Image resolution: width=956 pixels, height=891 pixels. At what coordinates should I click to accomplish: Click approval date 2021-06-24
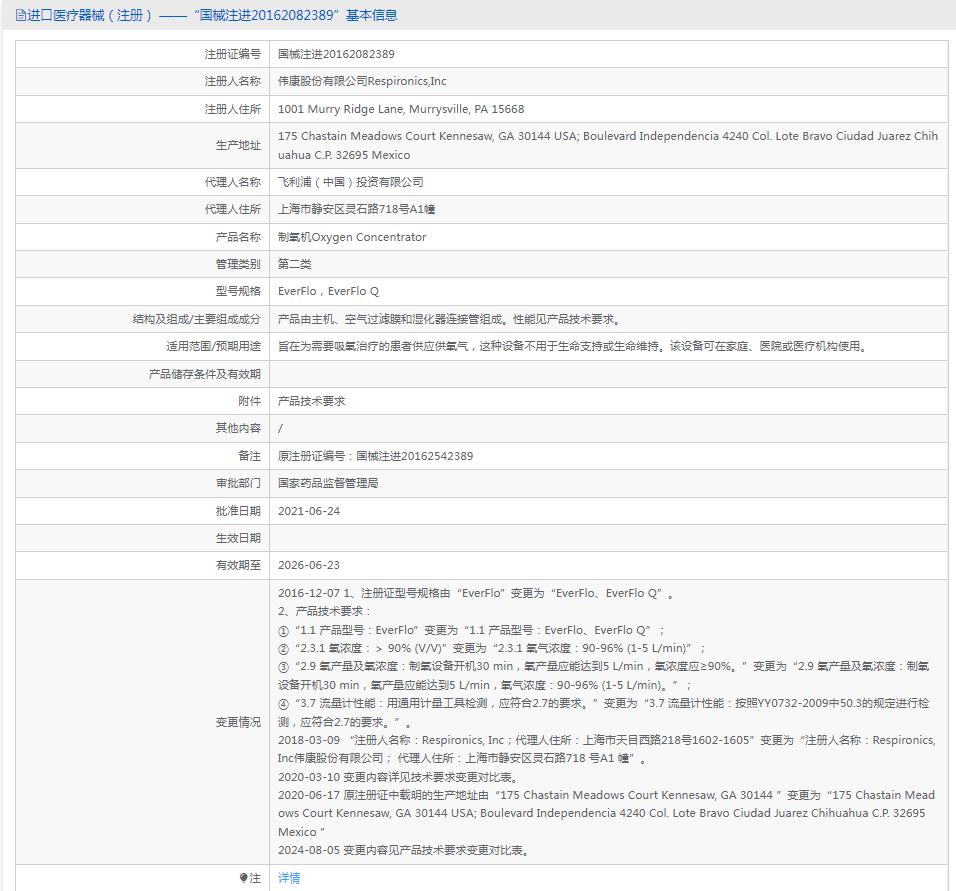coord(309,511)
